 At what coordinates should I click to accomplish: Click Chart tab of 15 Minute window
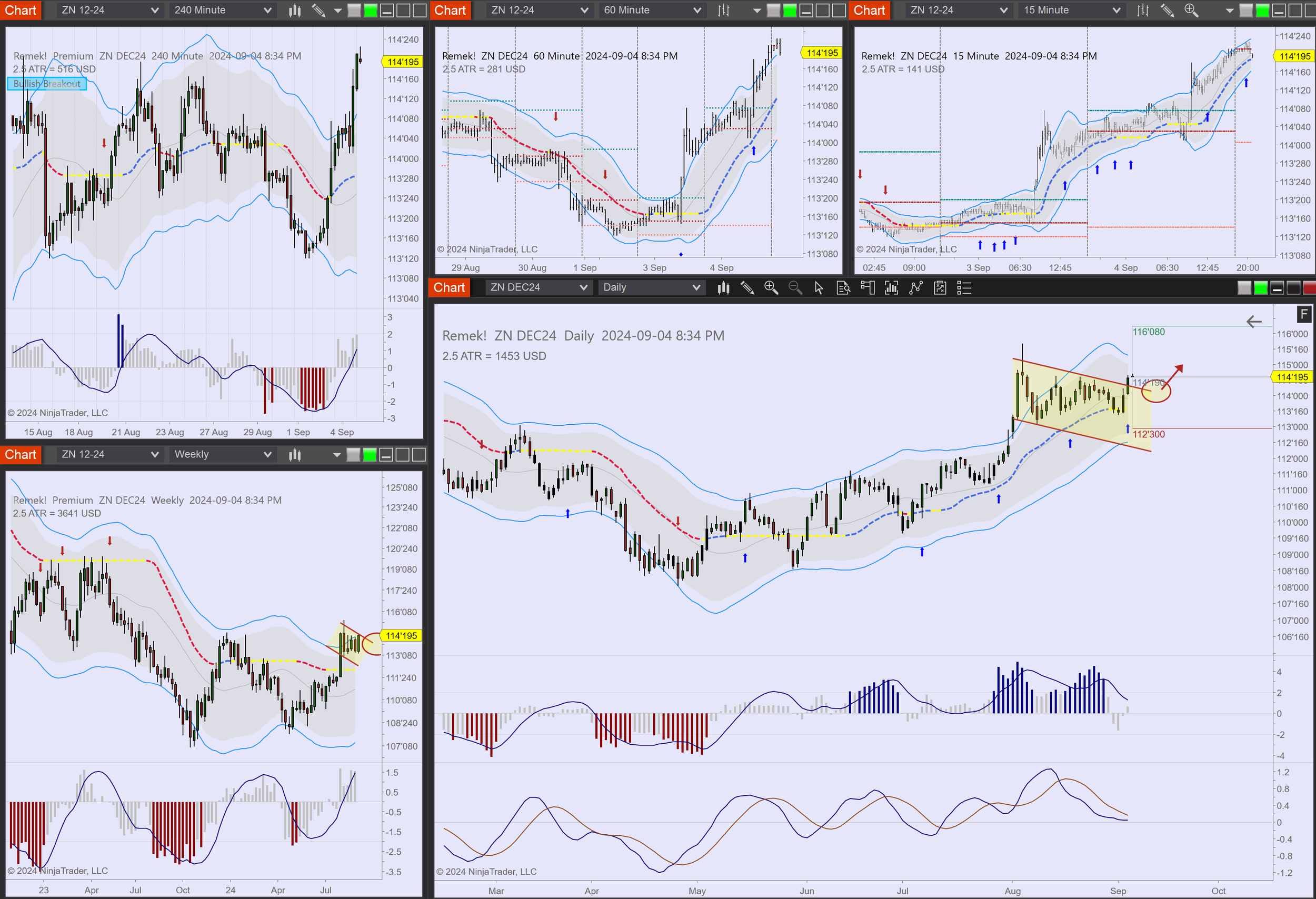869,10
